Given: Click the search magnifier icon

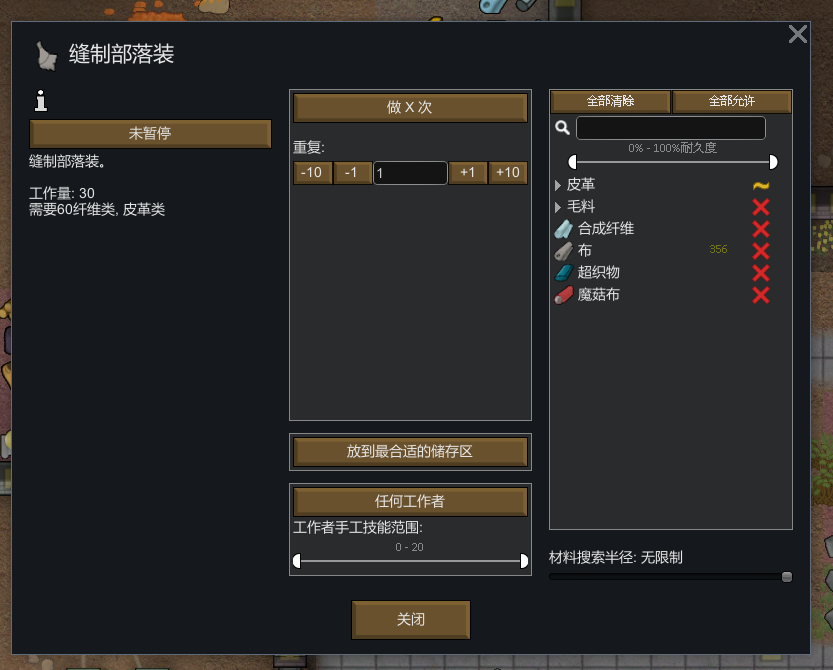Looking at the screenshot, I should [x=562, y=128].
